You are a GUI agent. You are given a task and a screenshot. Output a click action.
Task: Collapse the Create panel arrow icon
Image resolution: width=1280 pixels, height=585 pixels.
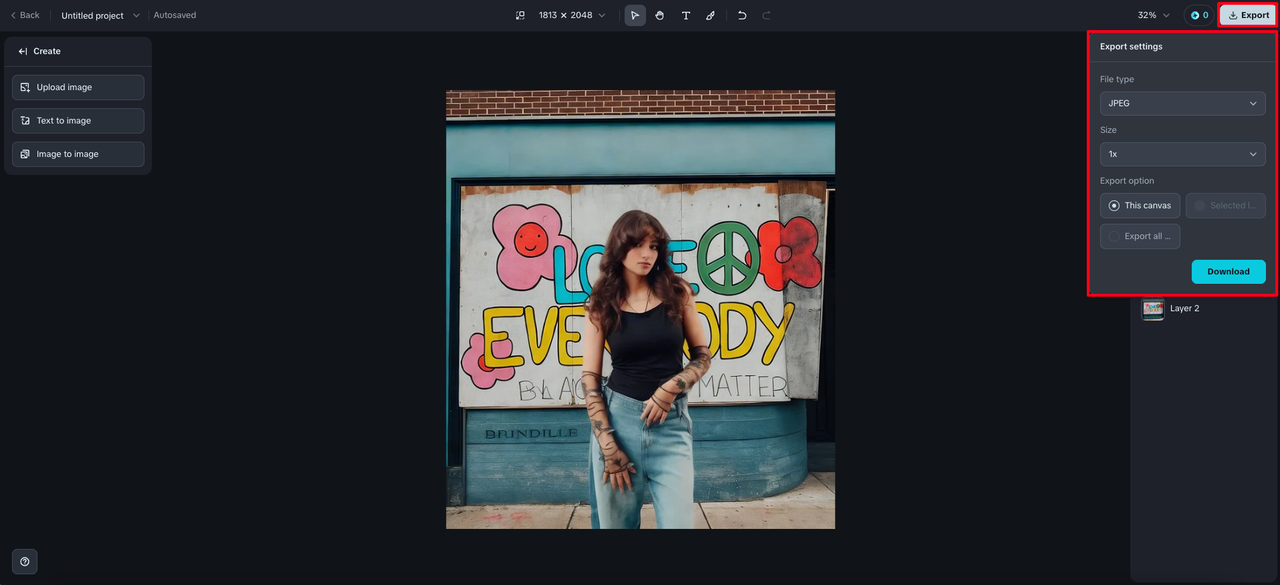[23, 51]
